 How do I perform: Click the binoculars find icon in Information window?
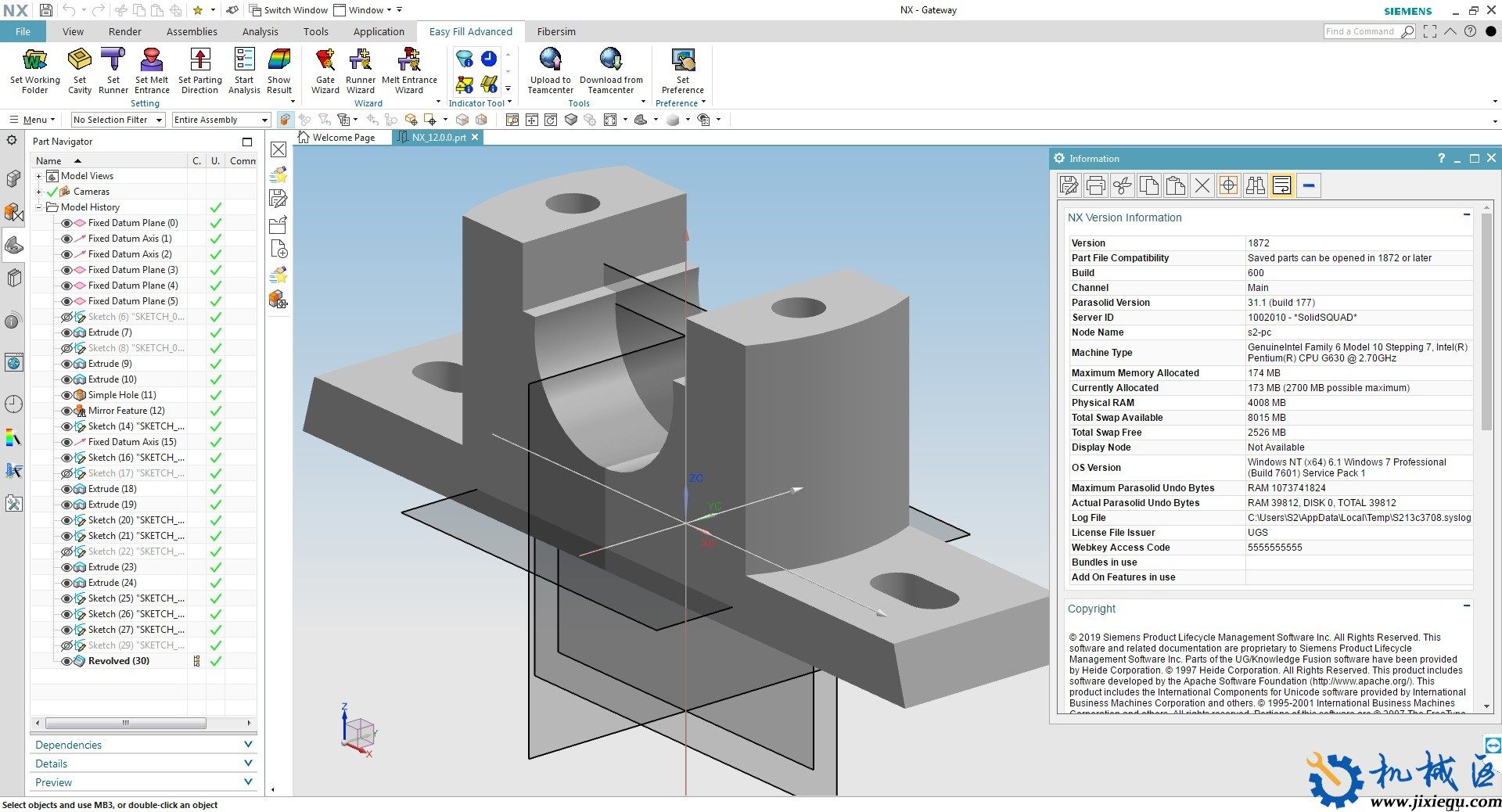click(1256, 185)
